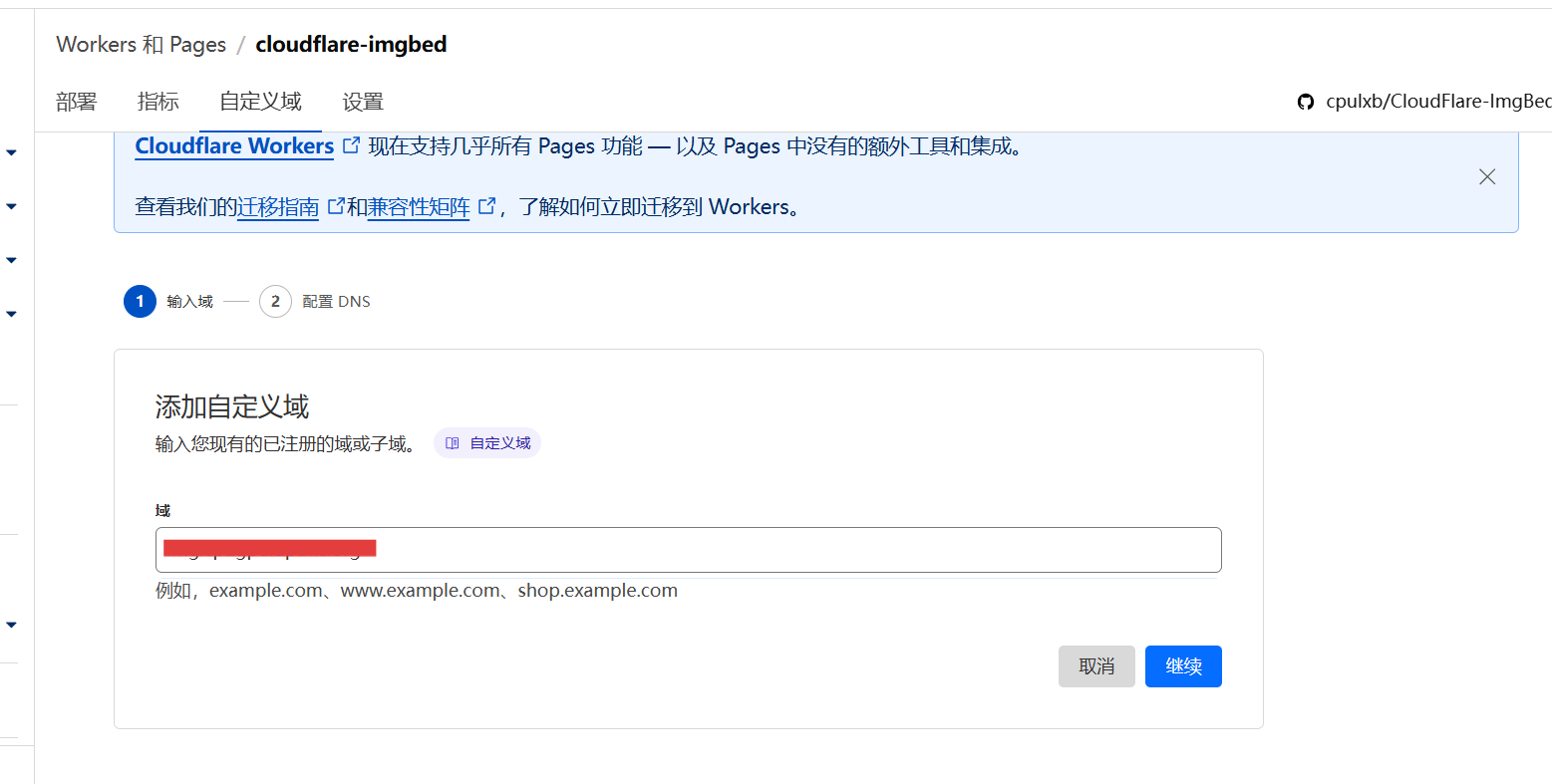This screenshot has width=1552, height=784.
Task: Click the book icon in 自定义域 badge
Action: pyautogui.click(x=453, y=443)
